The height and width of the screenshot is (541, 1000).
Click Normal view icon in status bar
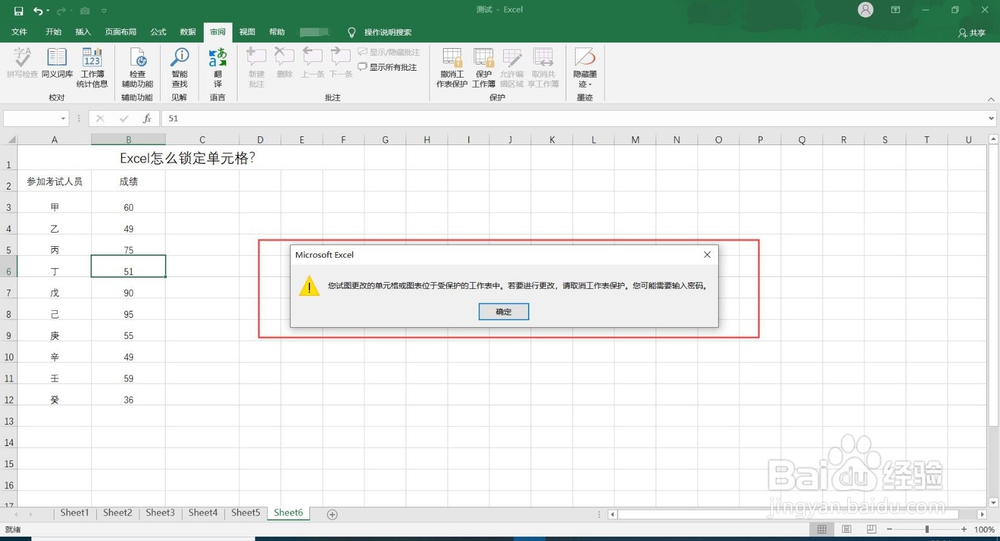822,530
